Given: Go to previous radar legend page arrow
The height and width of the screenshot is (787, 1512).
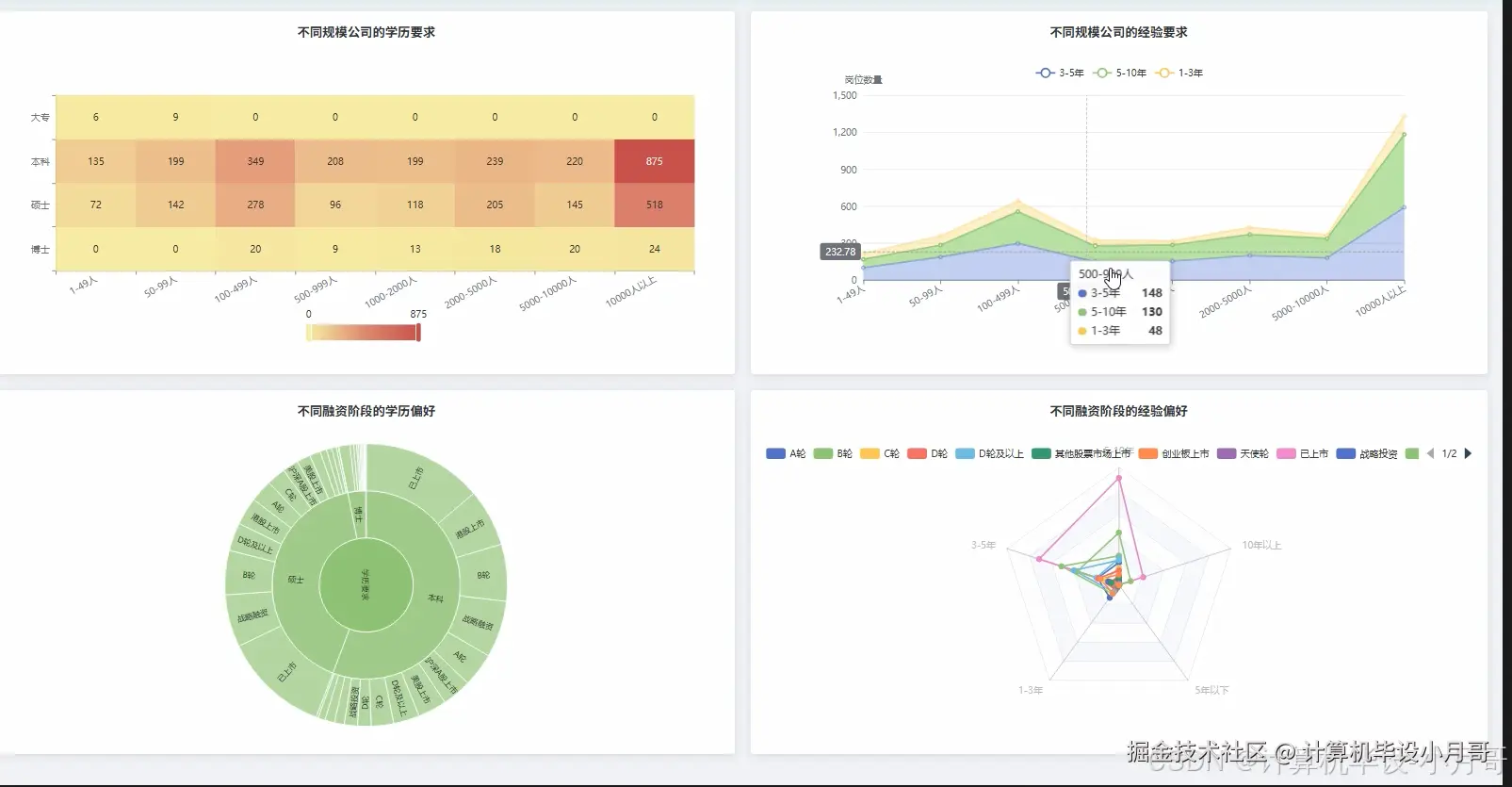Looking at the screenshot, I should [x=1430, y=453].
